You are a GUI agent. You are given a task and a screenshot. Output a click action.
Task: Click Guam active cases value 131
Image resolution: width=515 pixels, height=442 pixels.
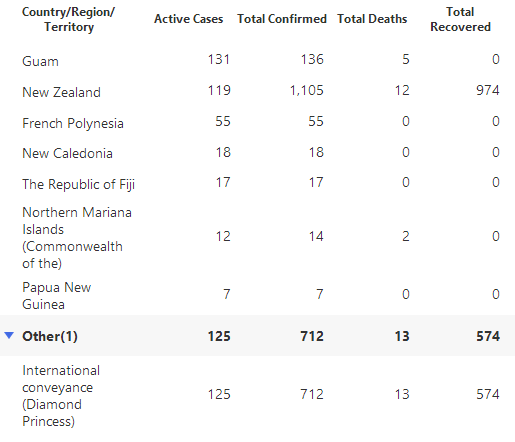(219, 59)
